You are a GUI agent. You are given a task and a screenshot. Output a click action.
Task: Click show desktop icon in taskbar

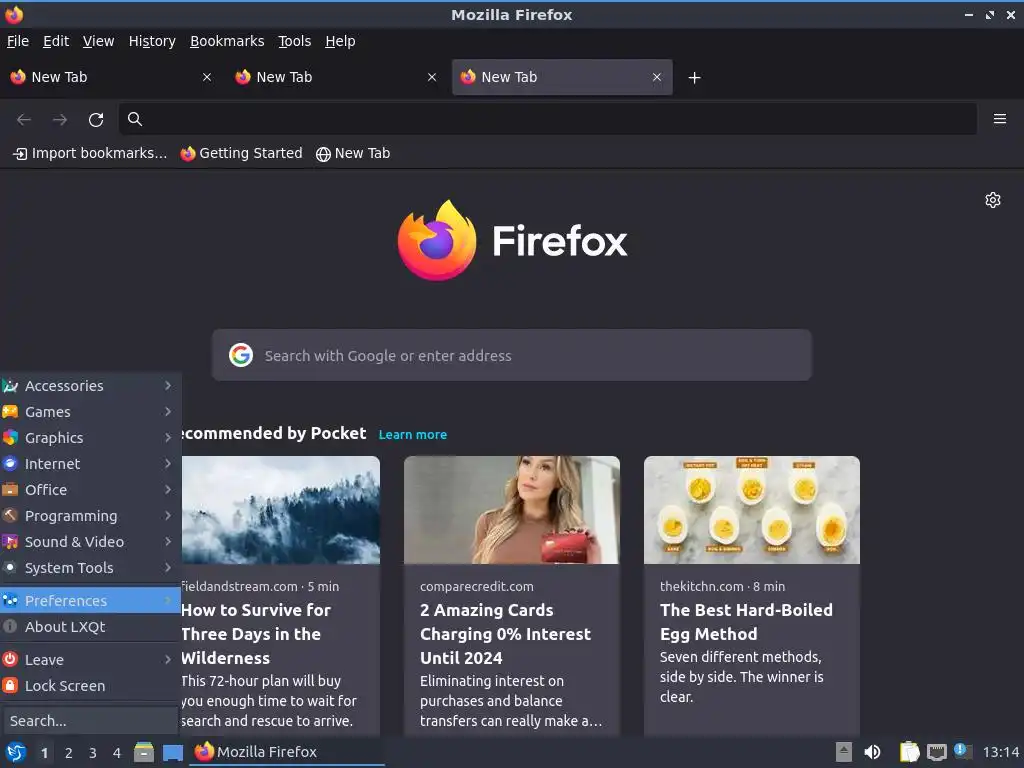point(172,753)
